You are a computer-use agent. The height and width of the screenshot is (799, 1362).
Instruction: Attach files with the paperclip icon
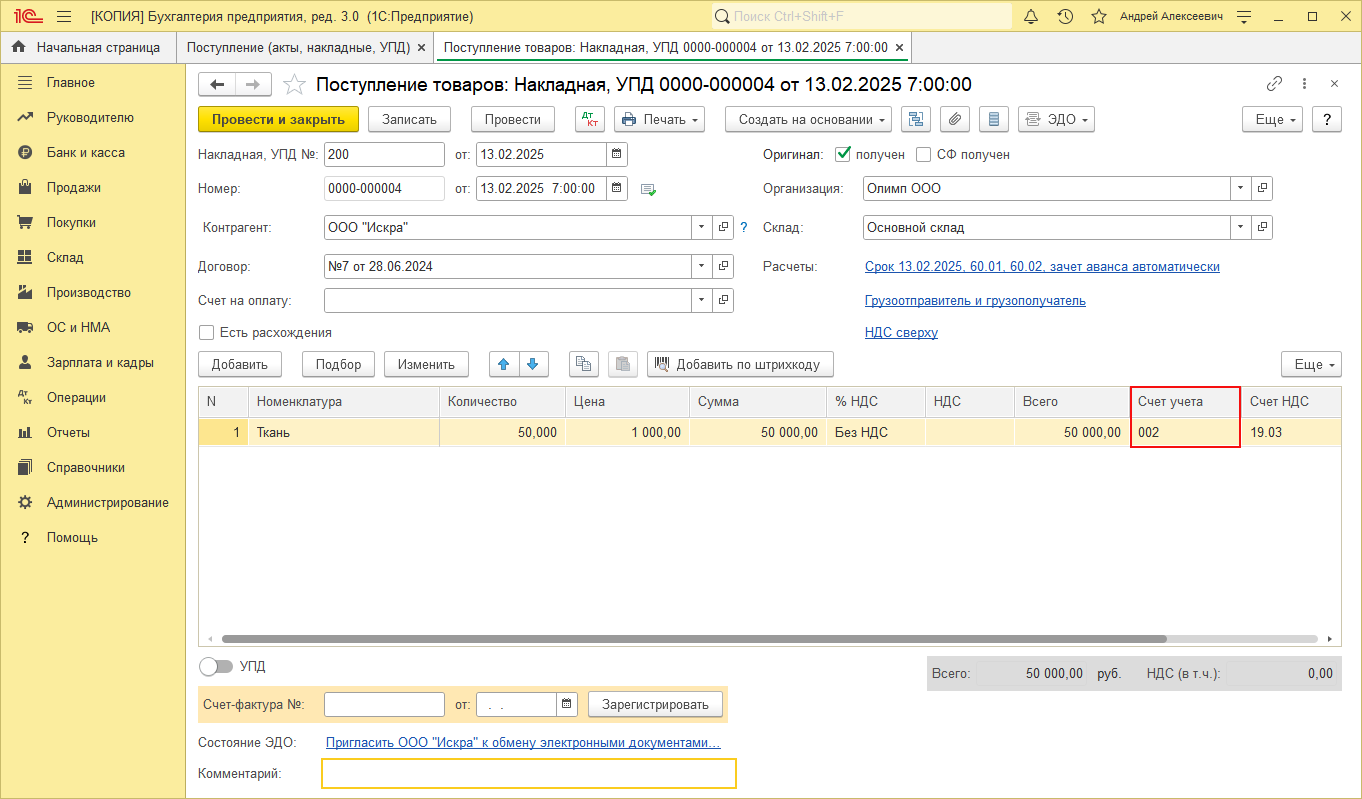click(955, 119)
